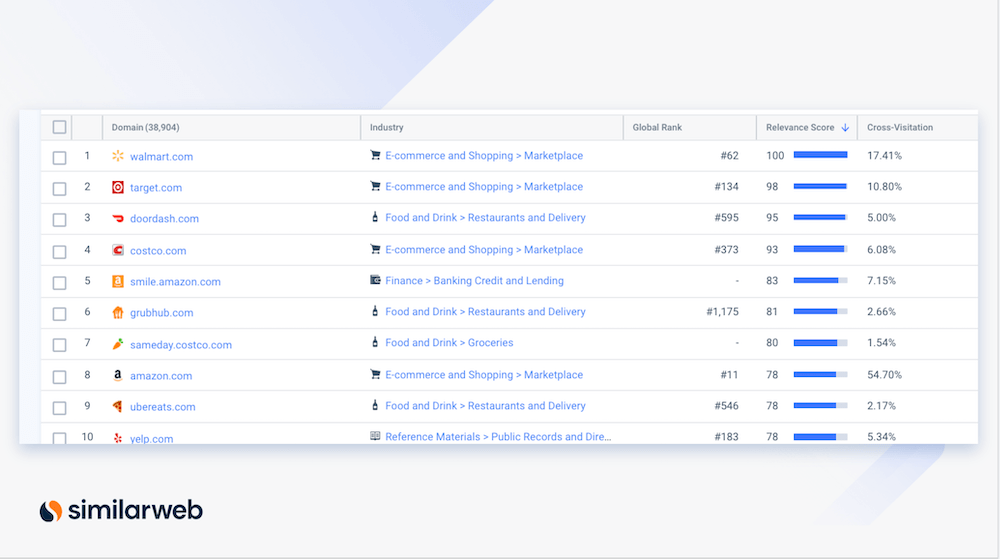1000x559 pixels.
Task: Click the DoorDash logo icon
Action: pyautogui.click(x=118, y=218)
